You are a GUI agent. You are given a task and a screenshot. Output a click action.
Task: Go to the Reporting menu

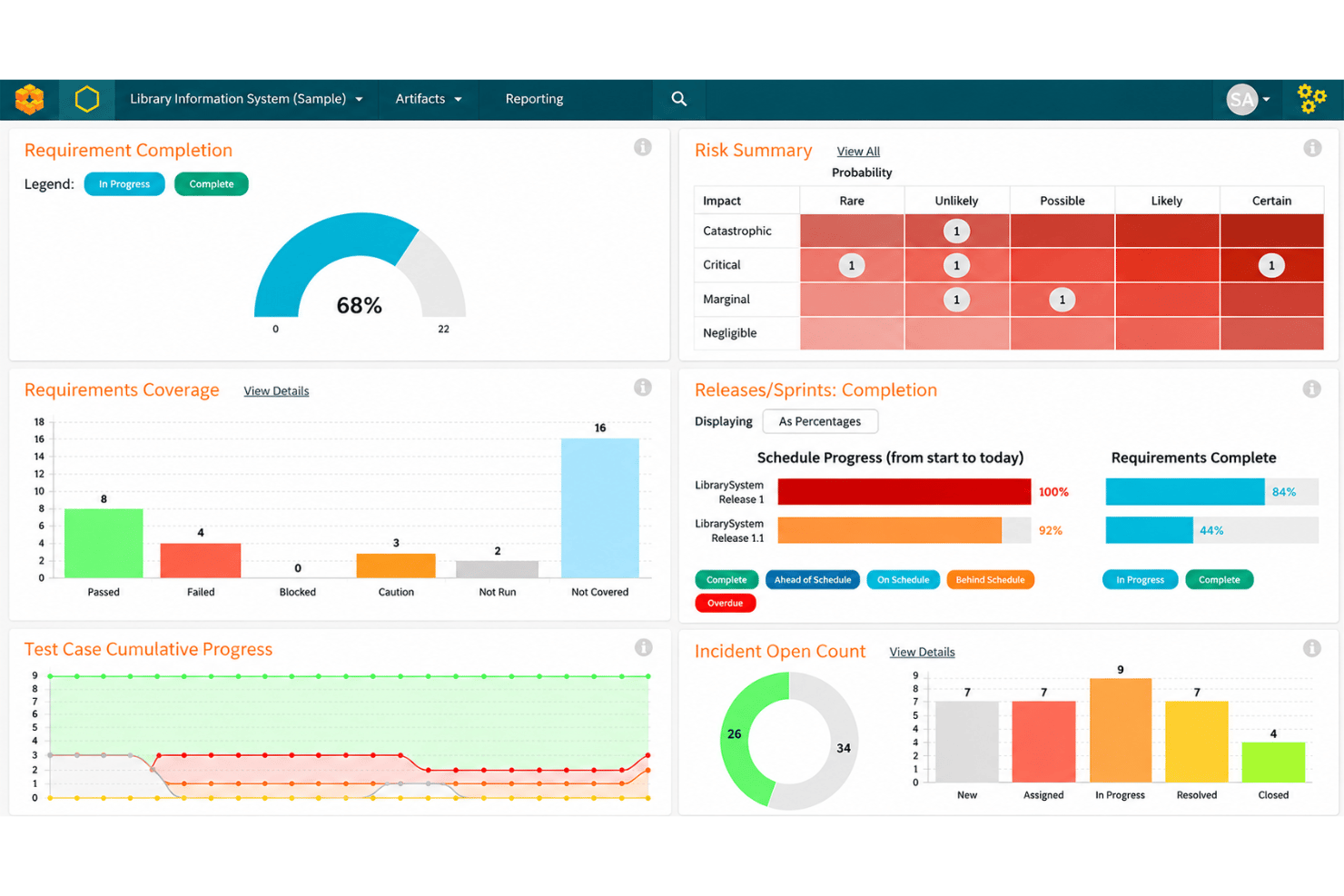[534, 99]
